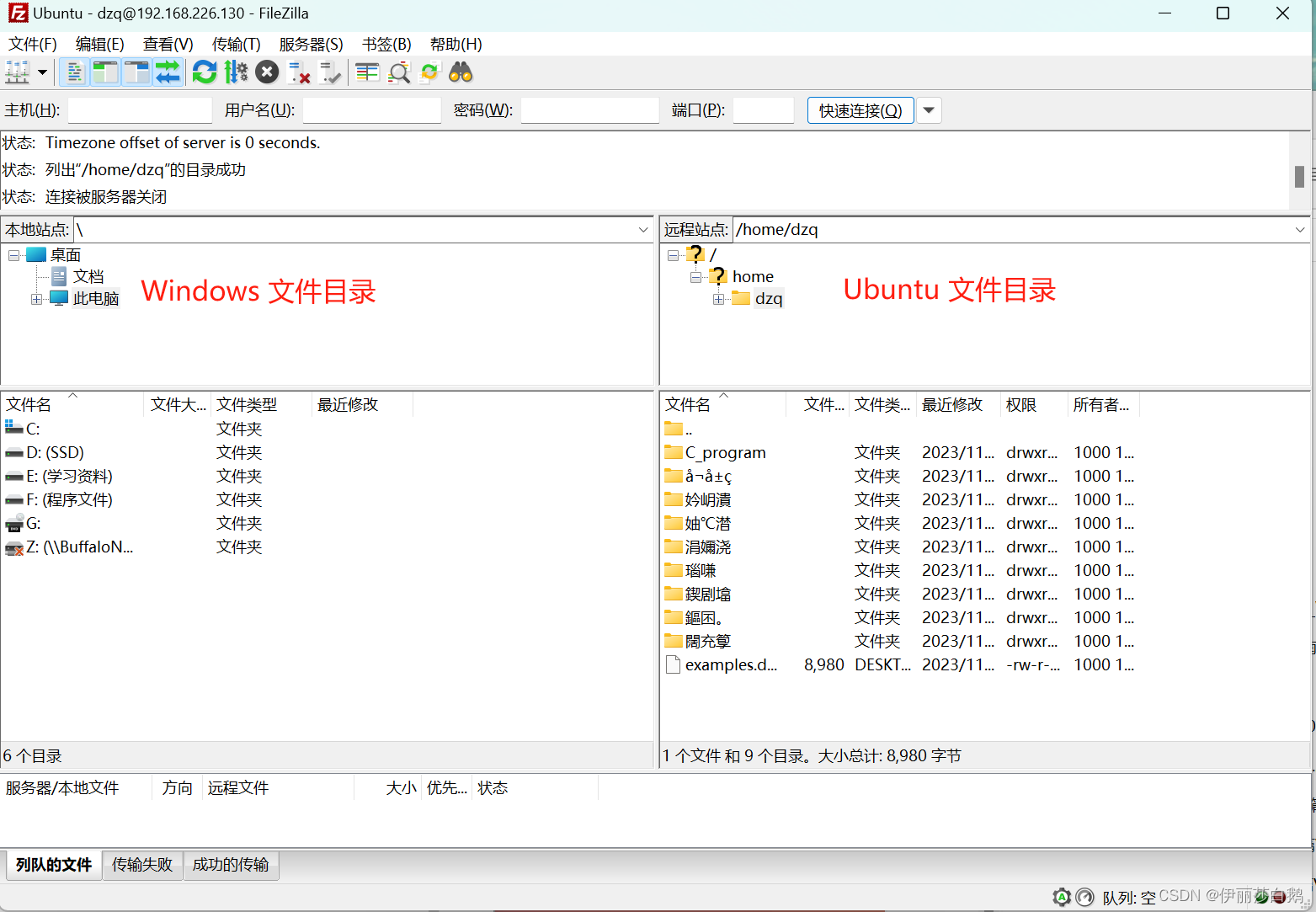Open the directory listing filters dialog
The image size is (1316, 912).
[367, 72]
